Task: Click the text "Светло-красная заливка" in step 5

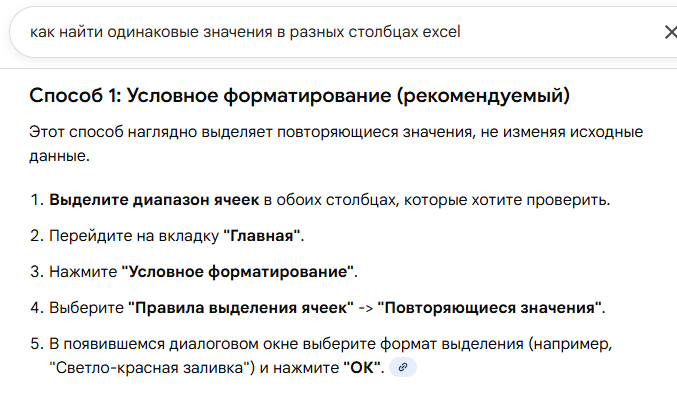Action: pos(150,368)
